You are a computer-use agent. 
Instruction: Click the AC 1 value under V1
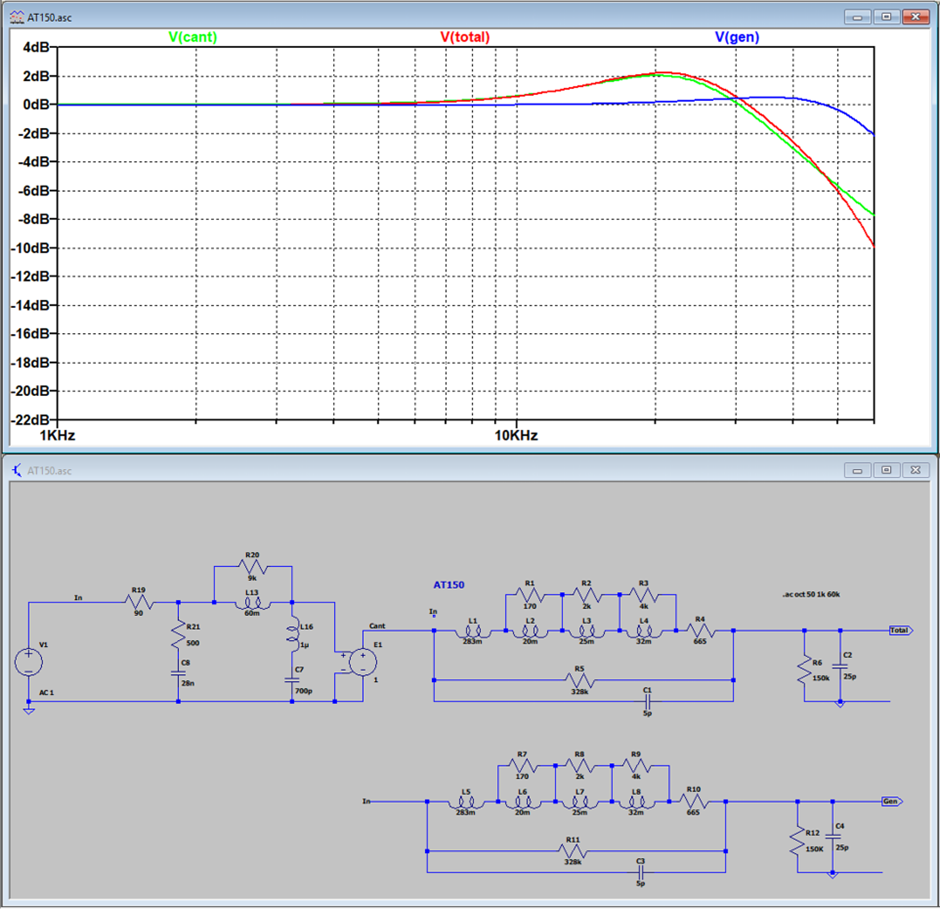tap(46, 693)
